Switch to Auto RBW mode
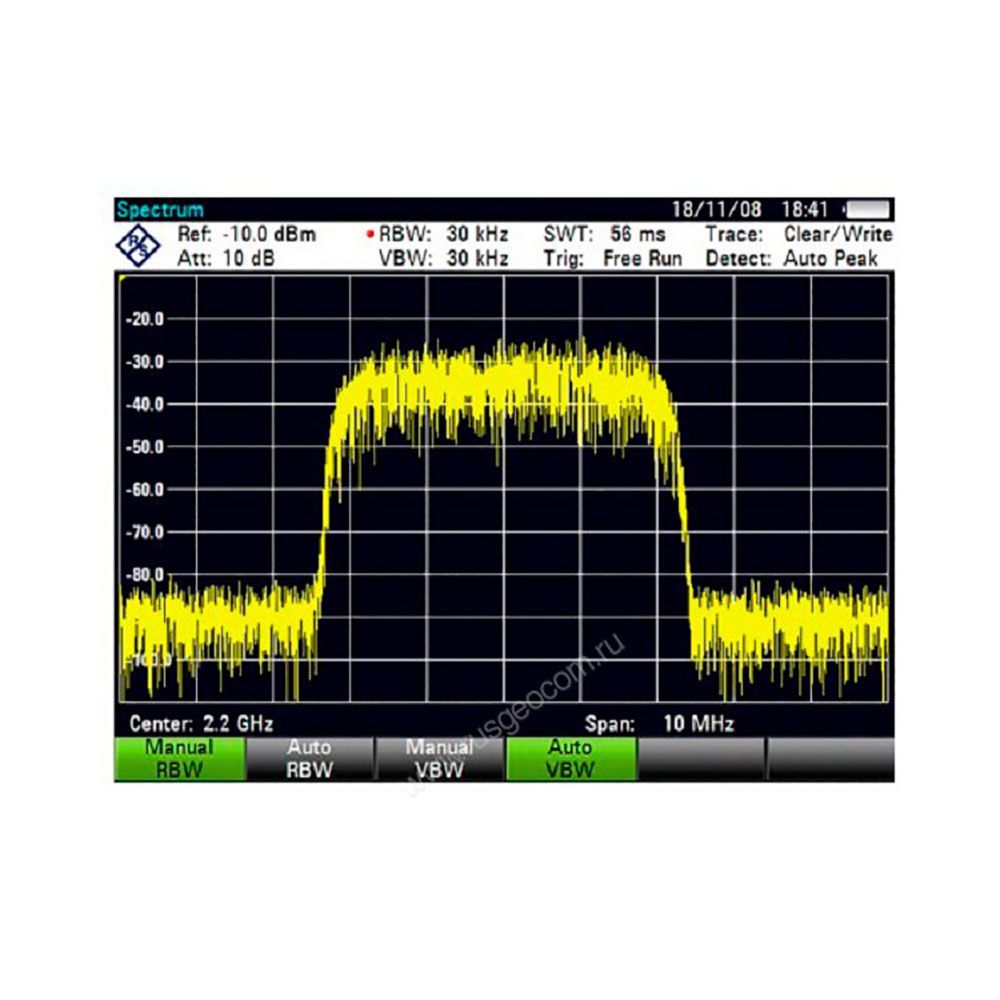The image size is (1000, 1000). tap(309, 759)
